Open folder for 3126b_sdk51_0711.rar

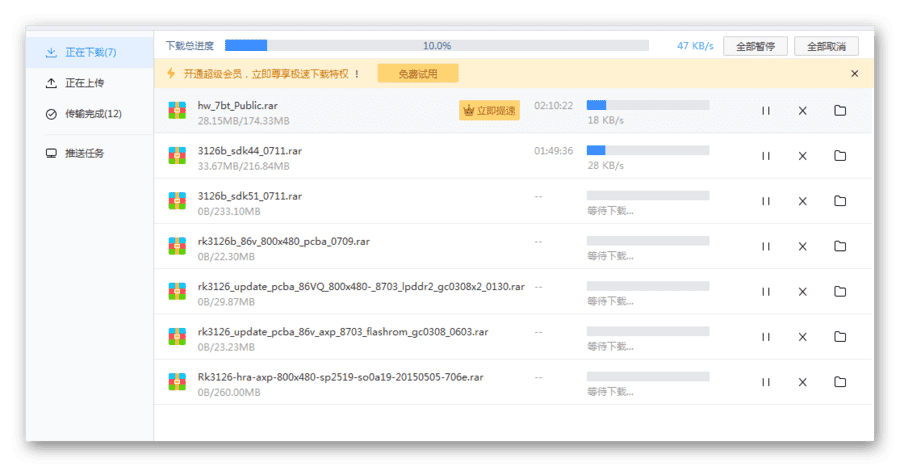coord(840,201)
